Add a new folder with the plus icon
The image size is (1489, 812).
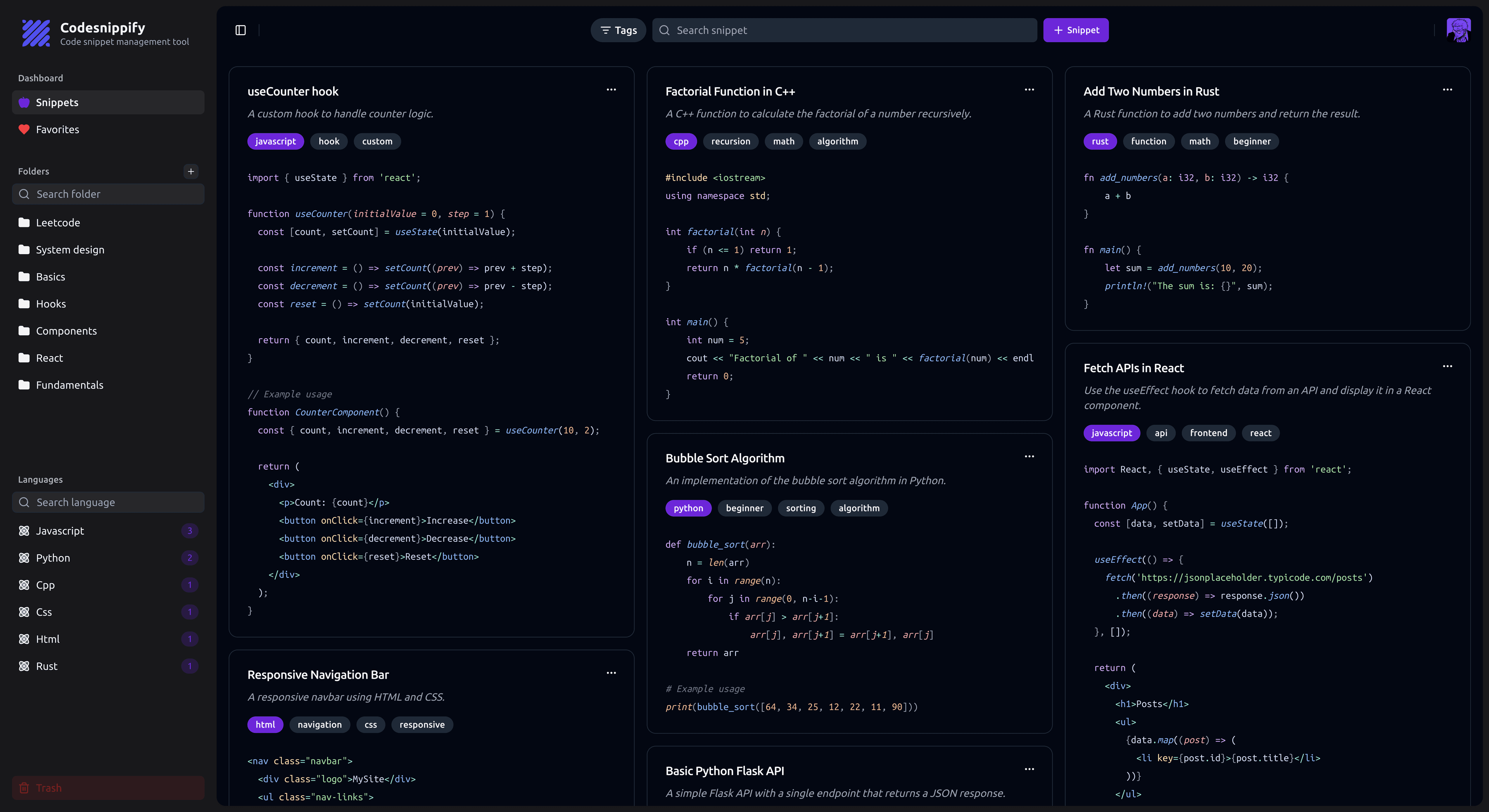point(191,171)
